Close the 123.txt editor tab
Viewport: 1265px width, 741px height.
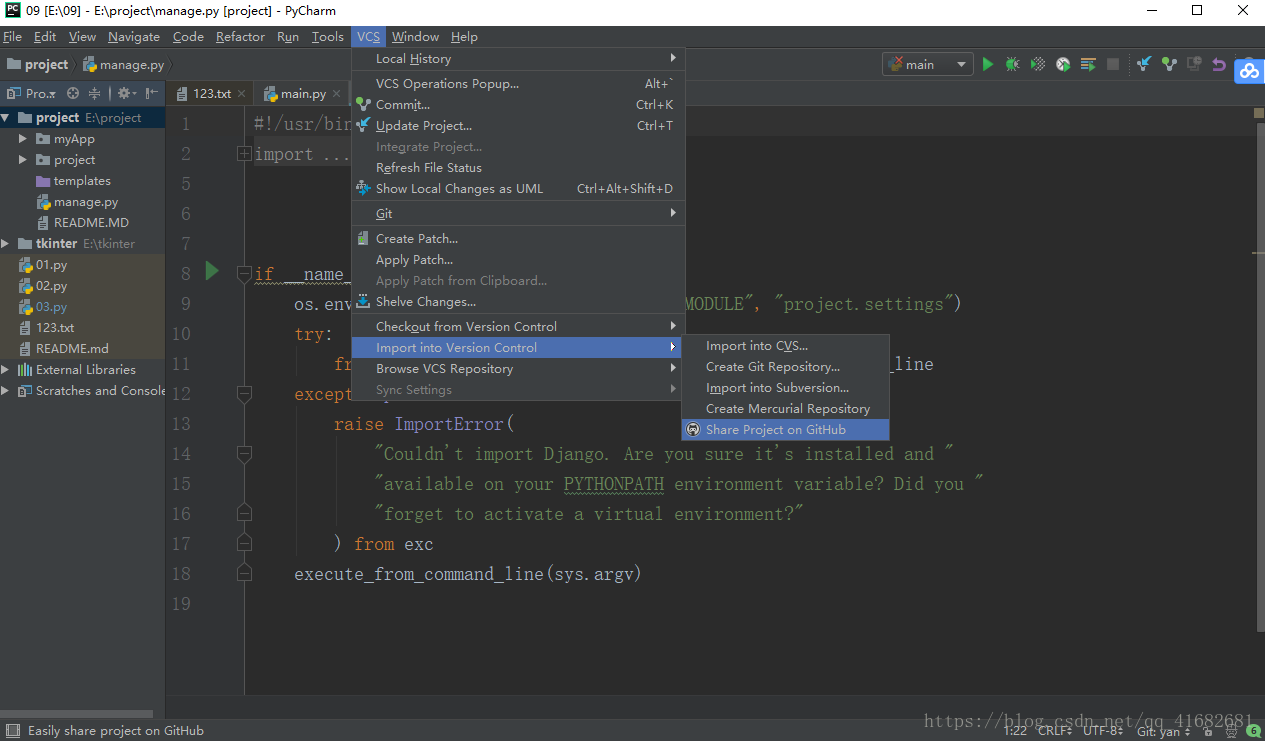point(243,94)
